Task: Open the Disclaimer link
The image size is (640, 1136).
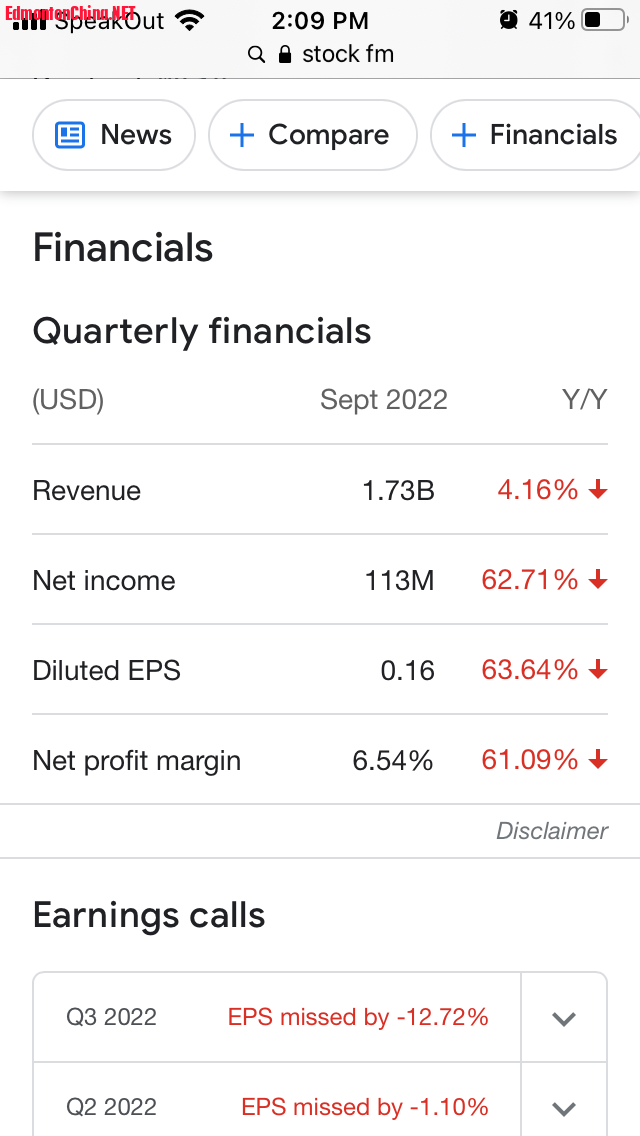Action: [x=552, y=831]
